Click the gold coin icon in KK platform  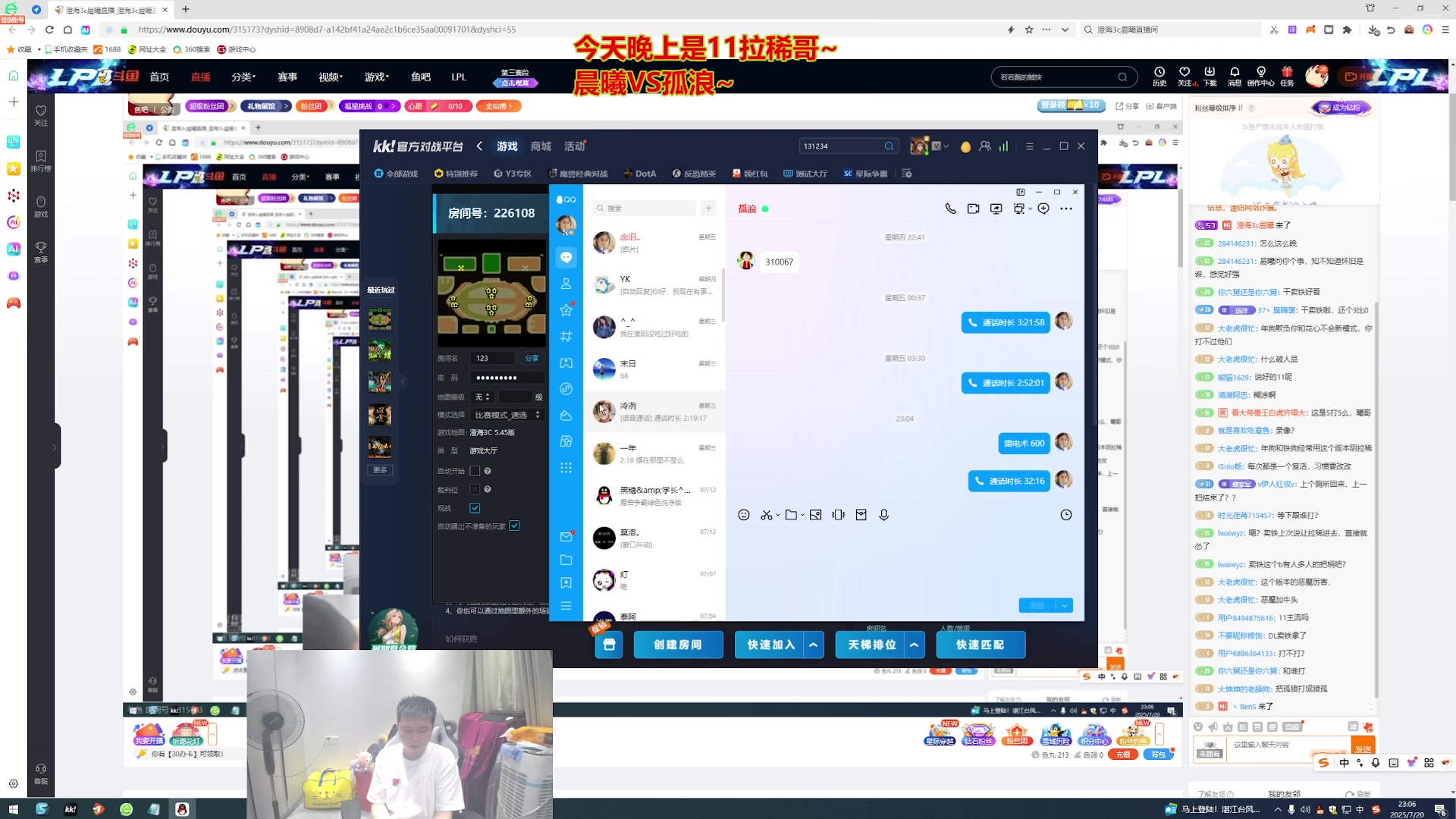[x=965, y=146]
